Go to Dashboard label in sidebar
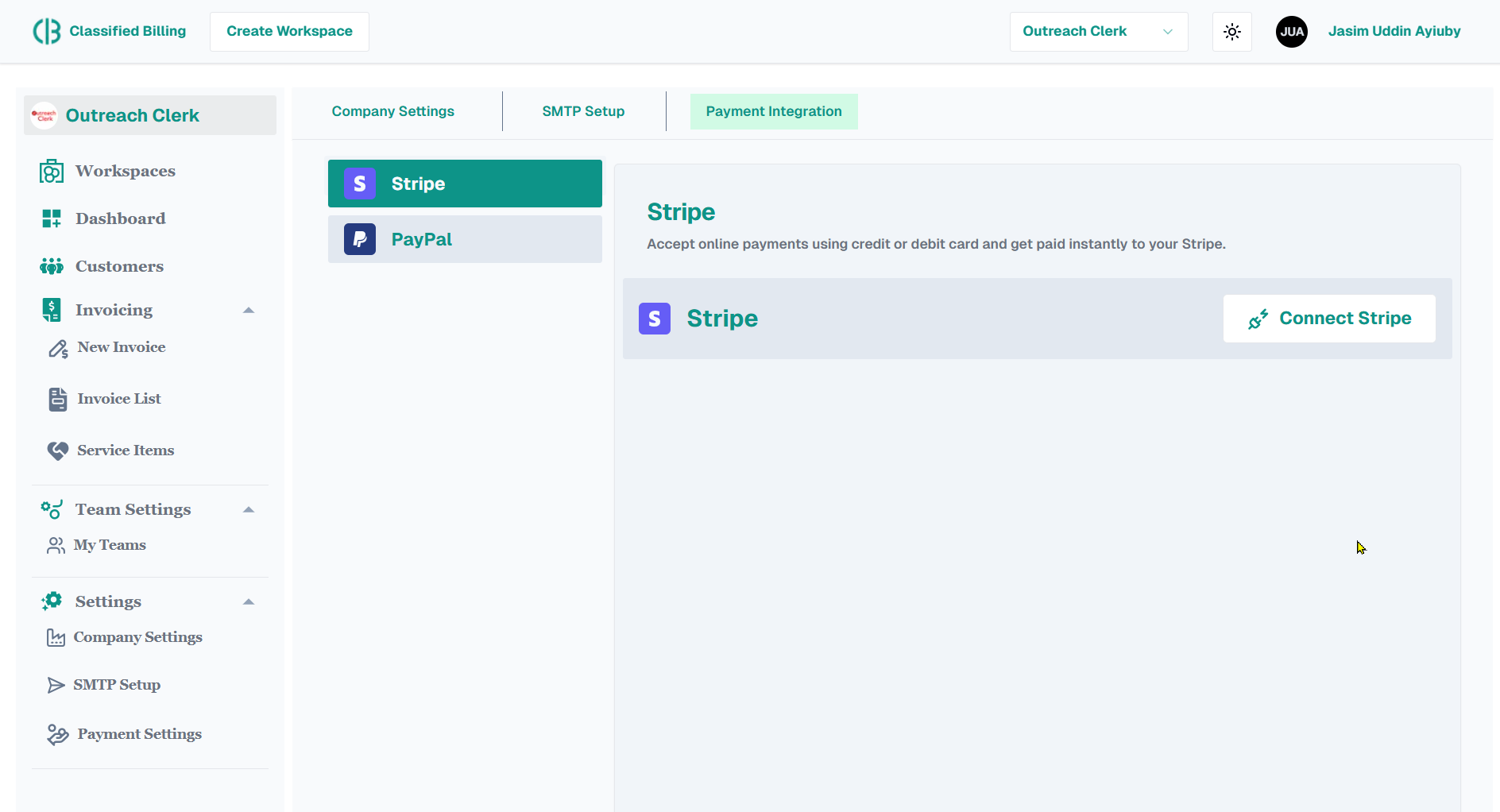 pyautogui.click(x=121, y=218)
